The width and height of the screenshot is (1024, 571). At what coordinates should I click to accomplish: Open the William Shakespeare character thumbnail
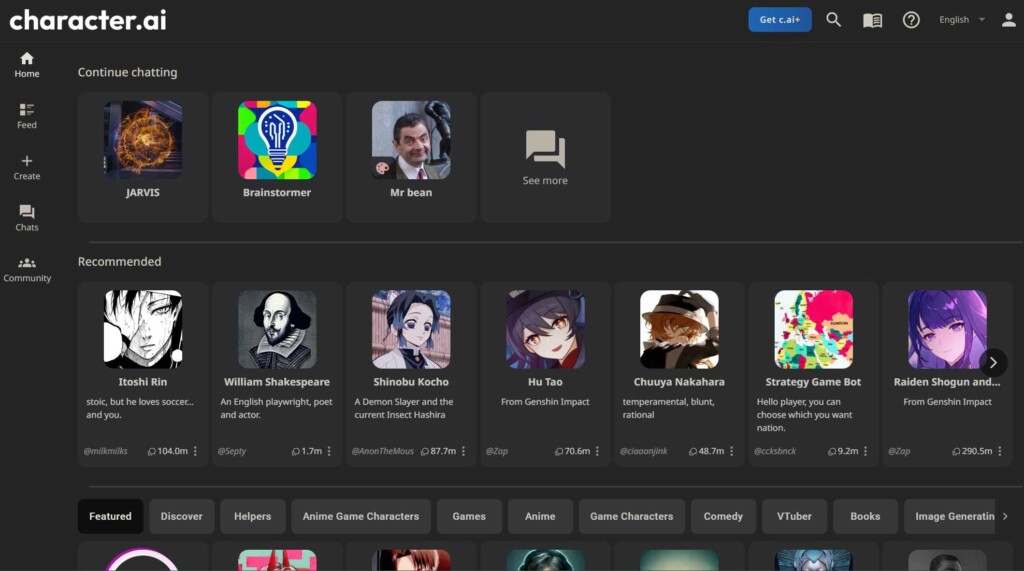[x=277, y=330]
